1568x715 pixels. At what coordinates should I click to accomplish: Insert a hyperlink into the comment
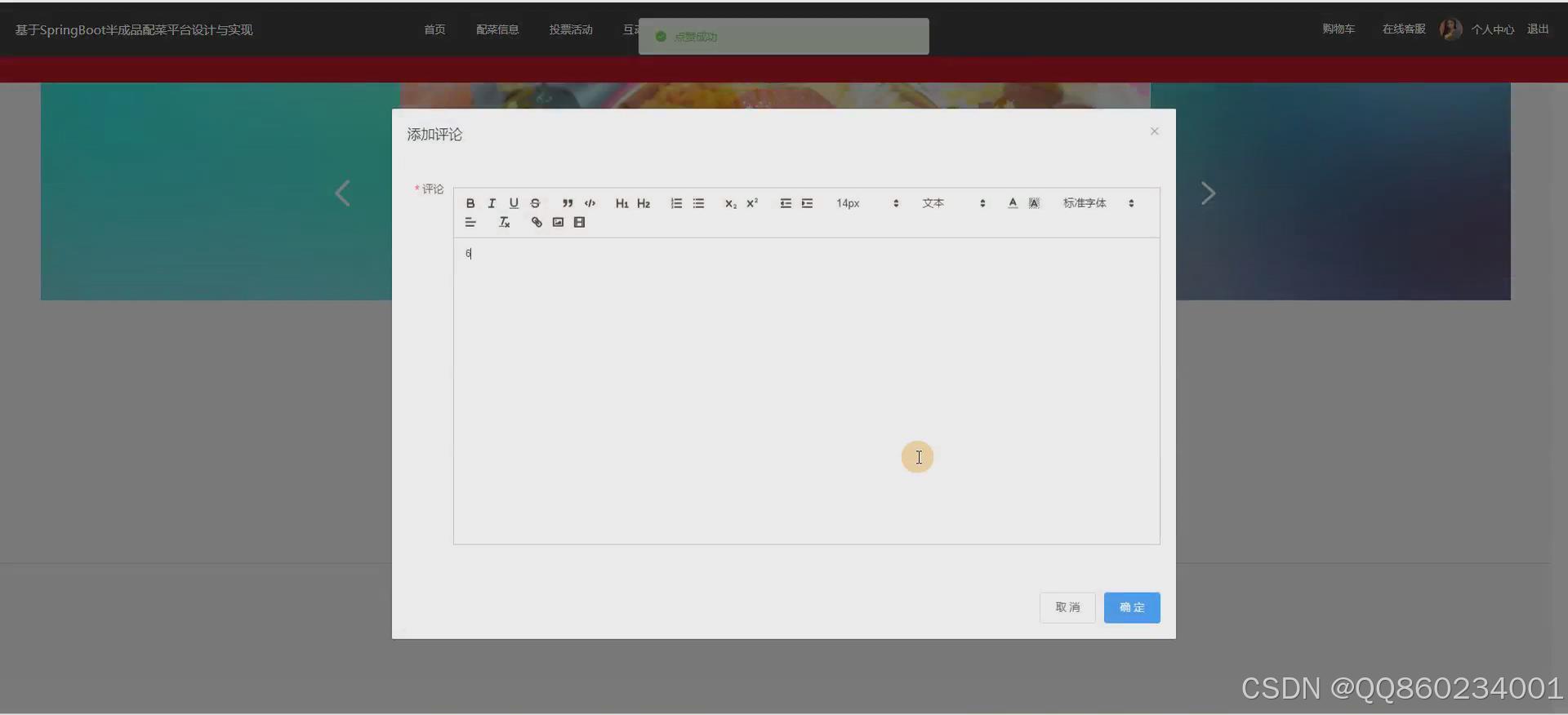point(537,222)
